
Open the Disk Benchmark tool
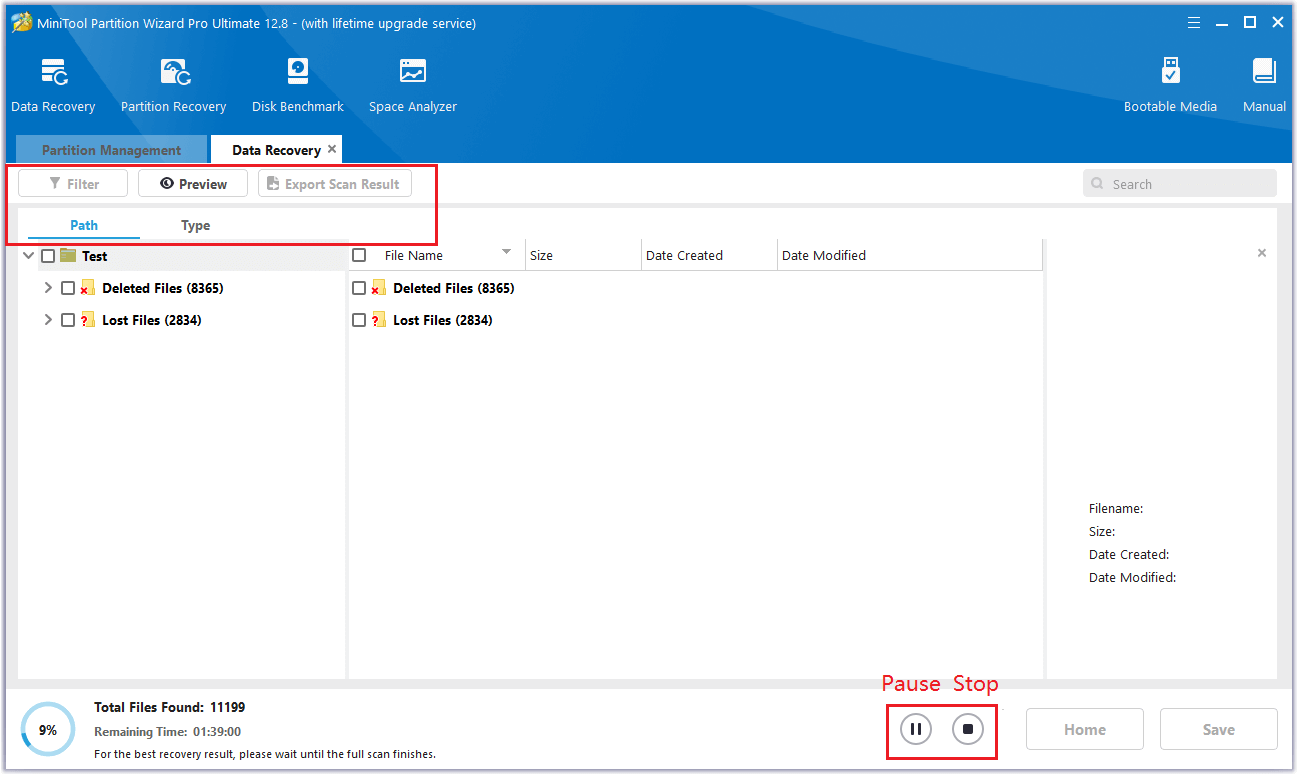coord(297,74)
